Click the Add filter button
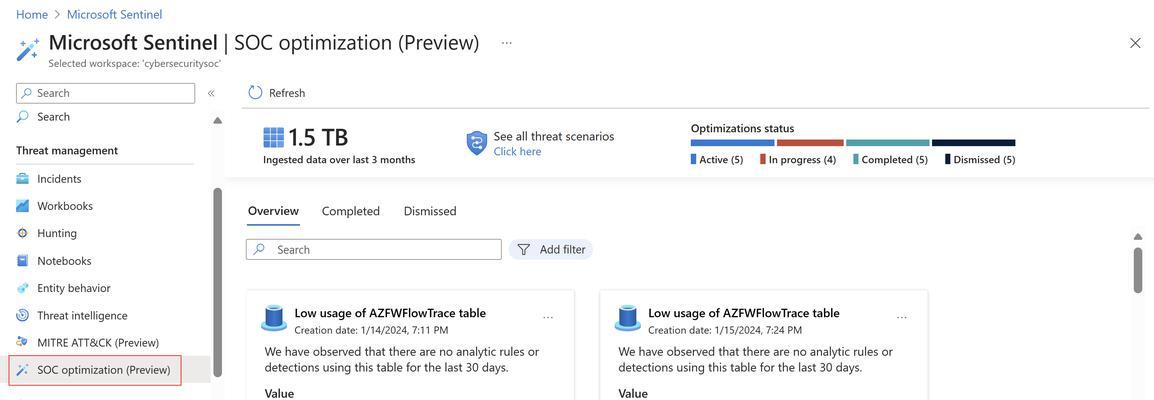The width and height of the screenshot is (1154, 400). (x=551, y=250)
